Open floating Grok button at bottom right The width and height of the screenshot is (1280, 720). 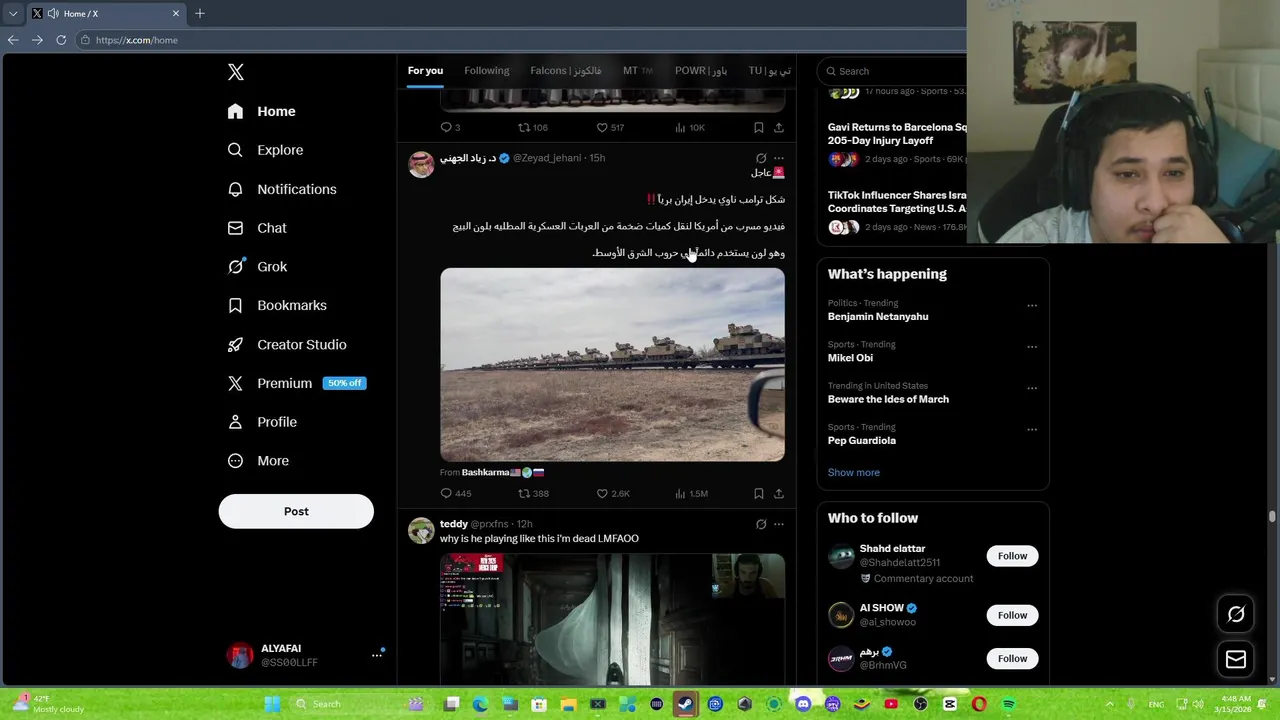(x=1236, y=615)
